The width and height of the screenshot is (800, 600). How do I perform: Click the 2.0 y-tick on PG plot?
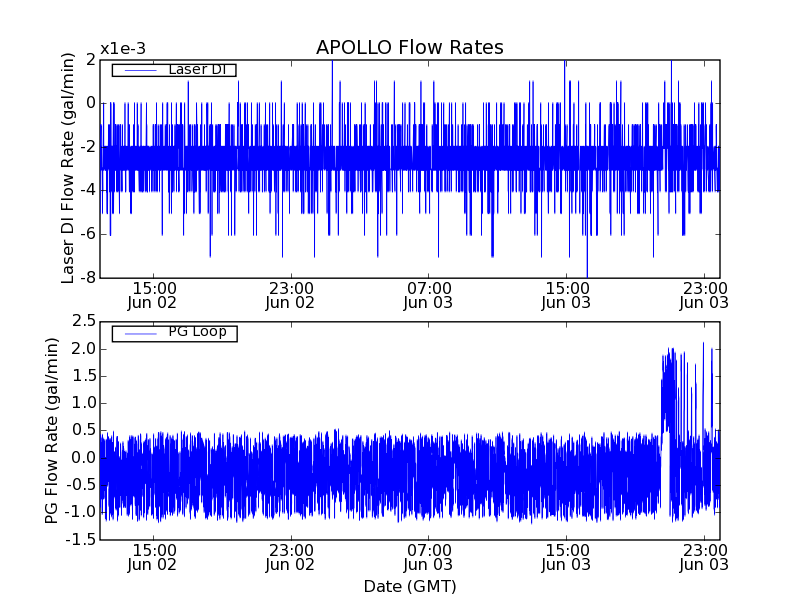[x=84, y=349]
